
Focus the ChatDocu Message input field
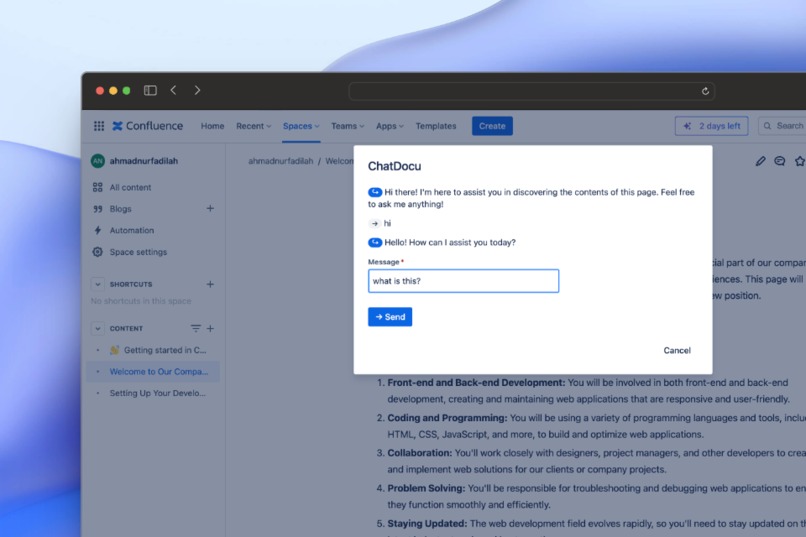click(x=463, y=281)
